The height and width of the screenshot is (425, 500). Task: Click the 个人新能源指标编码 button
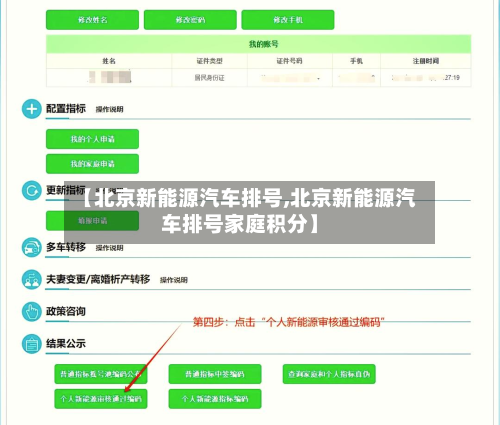click(215, 399)
